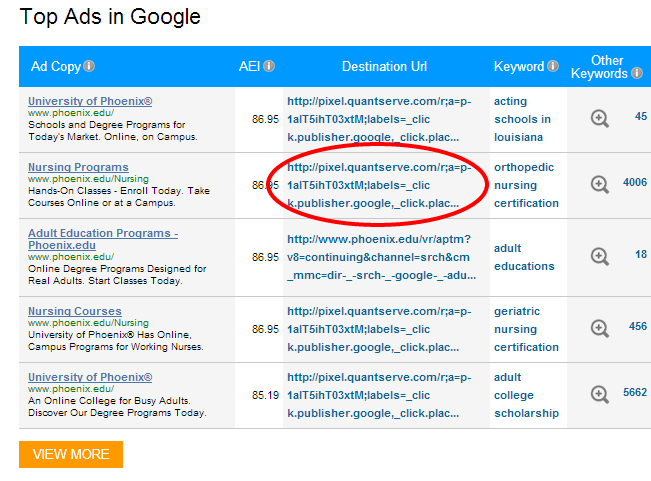This screenshot has height=481, width=651.
Task: Click the info icon next to Ad Copy
Action: (x=89, y=66)
